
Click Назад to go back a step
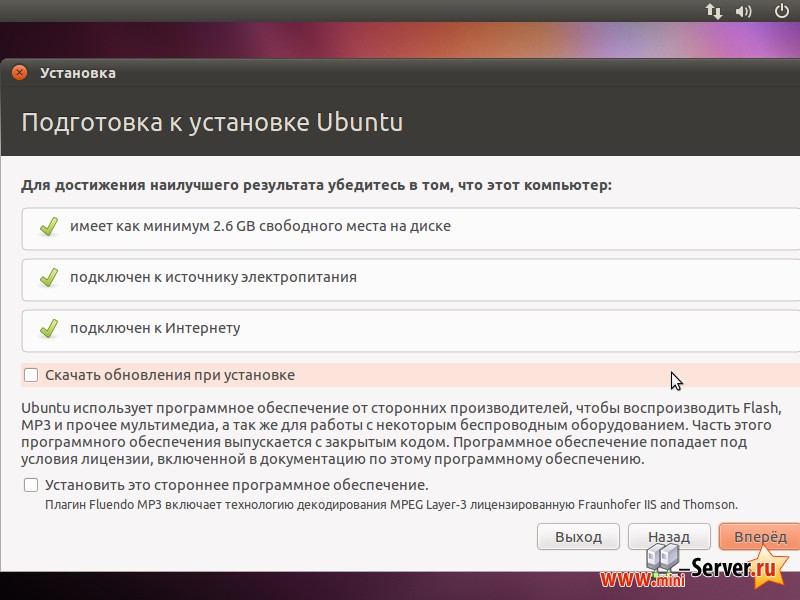point(668,536)
